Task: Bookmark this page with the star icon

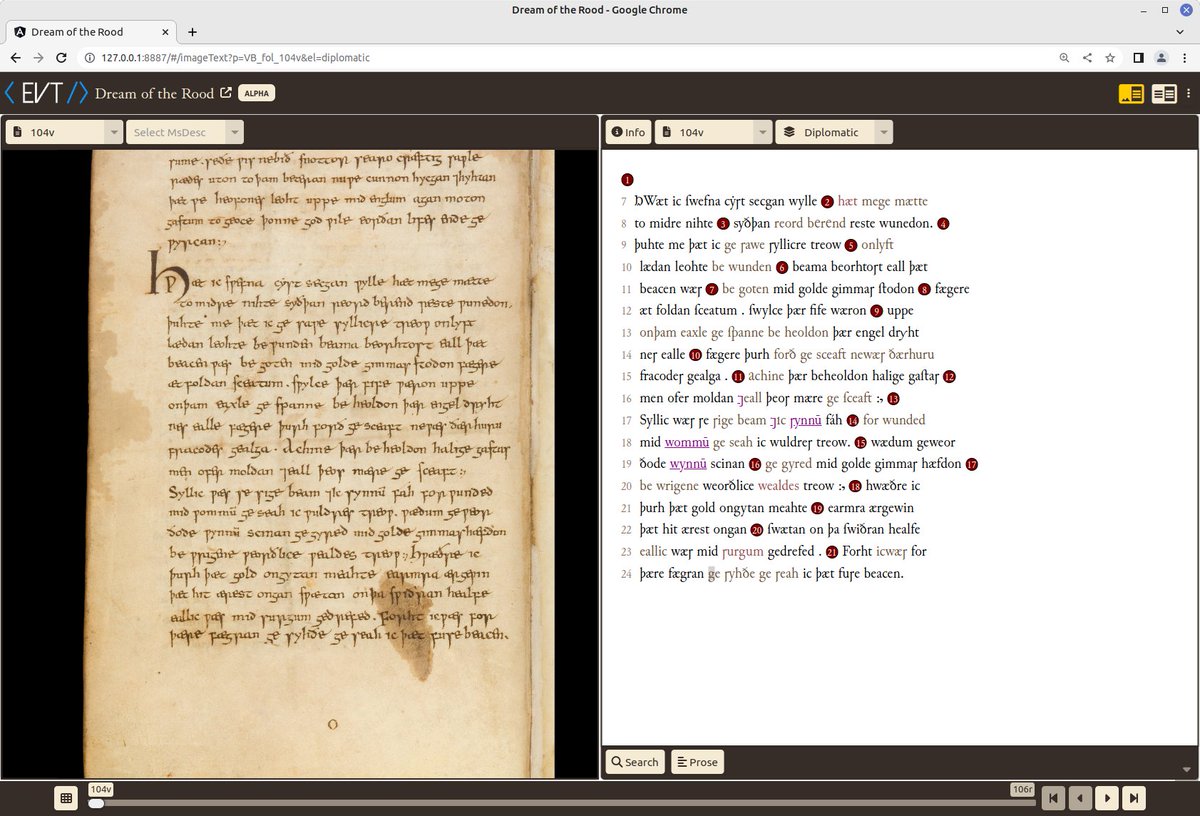Action: [x=1110, y=58]
